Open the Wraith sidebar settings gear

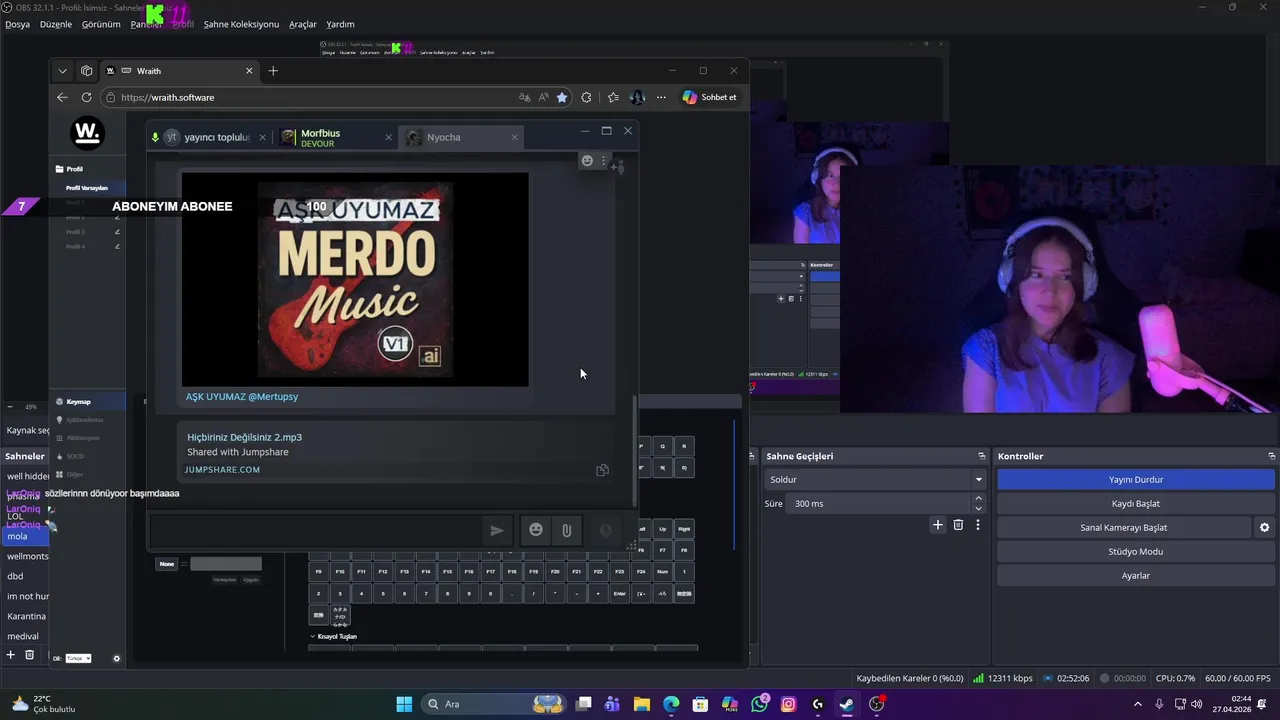[116, 658]
